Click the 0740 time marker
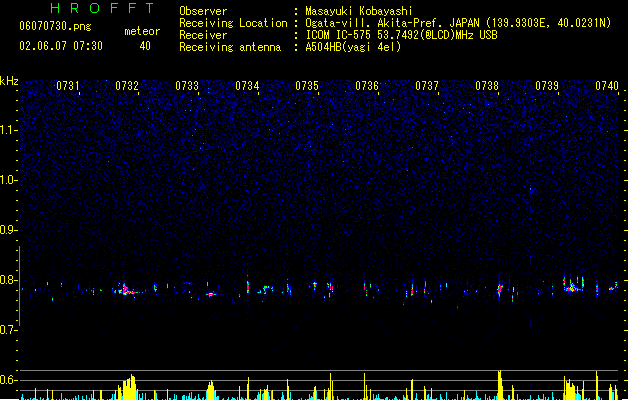Image resolution: width=629 pixels, height=400 pixels. (x=607, y=86)
